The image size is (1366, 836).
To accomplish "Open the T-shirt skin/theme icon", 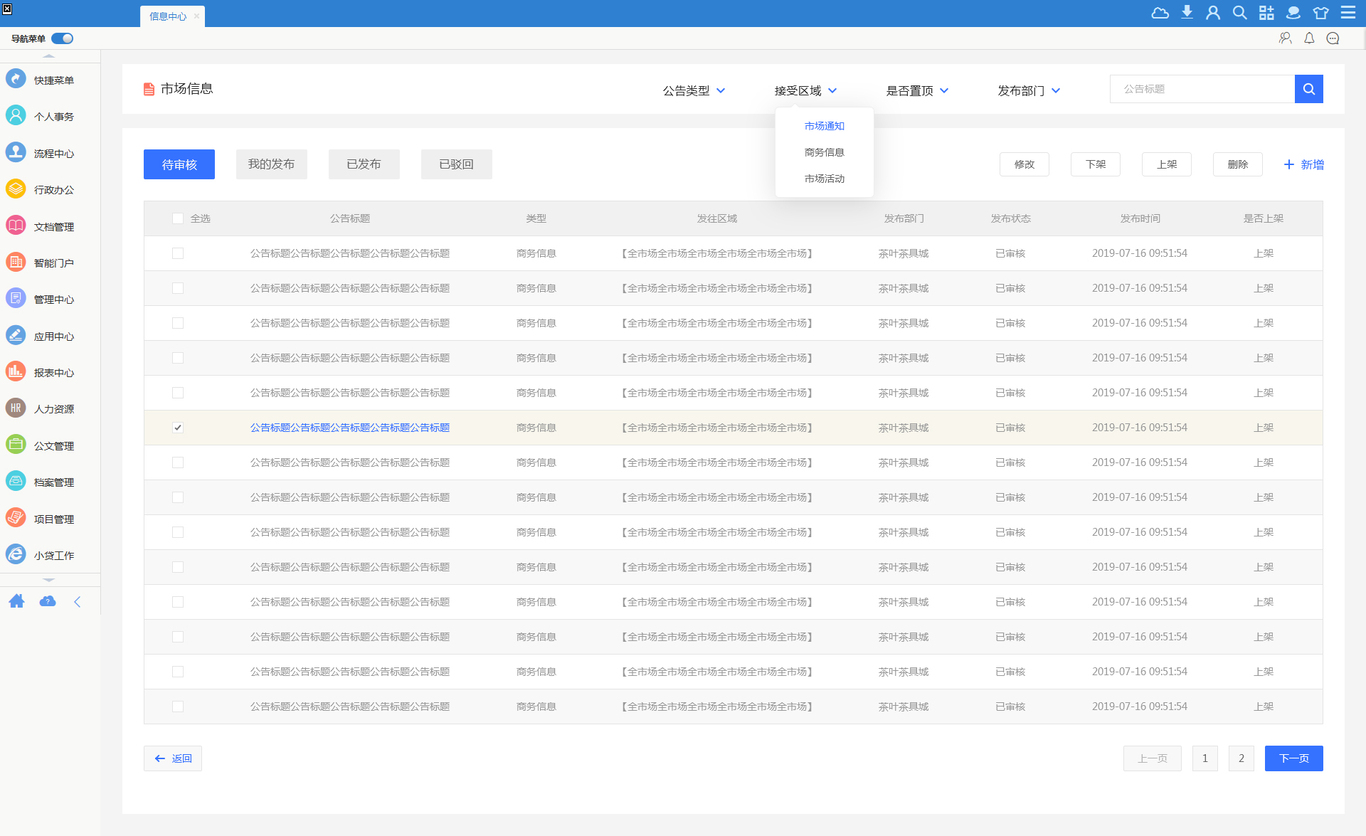I will [1321, 13].
